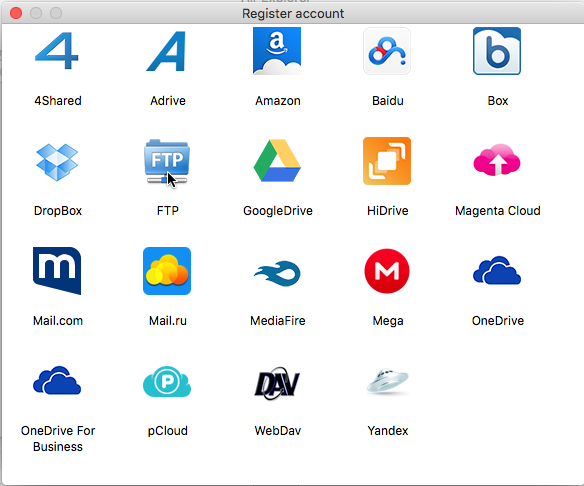Screen dimensions: 584x486
Task: Select the teal pCloud icon
Action: (x=167, y=381)
